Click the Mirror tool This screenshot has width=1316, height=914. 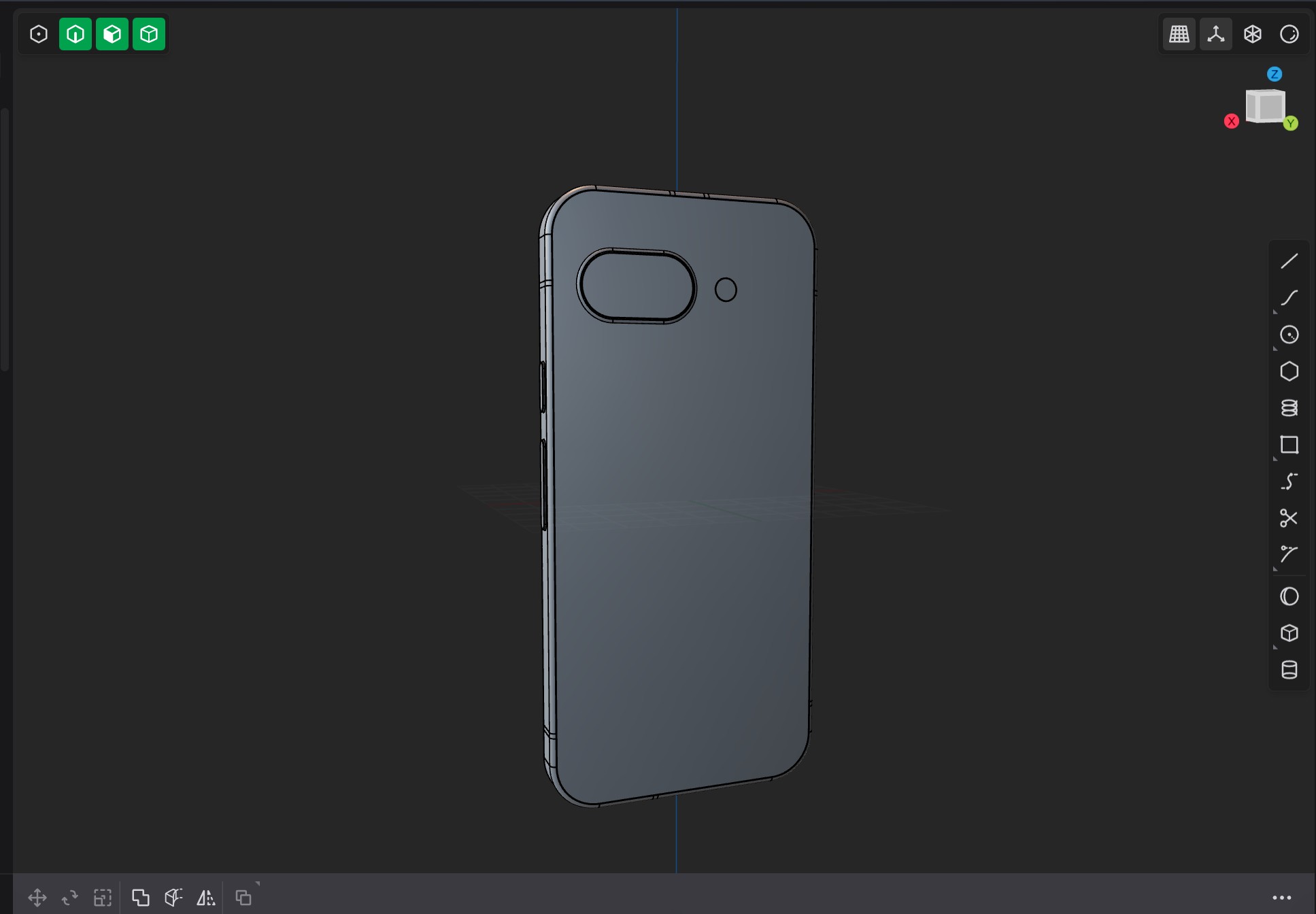[206, 898]
